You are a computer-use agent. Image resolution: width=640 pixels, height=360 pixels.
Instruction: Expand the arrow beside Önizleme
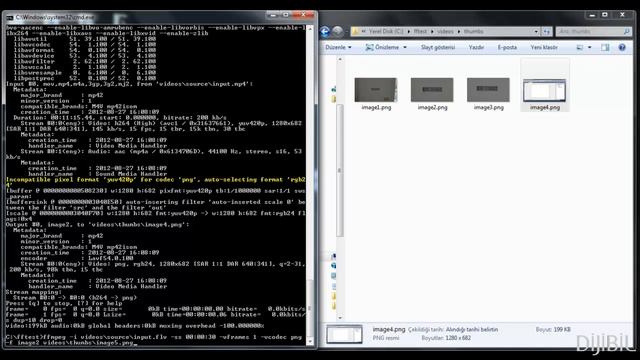[405, 47]
